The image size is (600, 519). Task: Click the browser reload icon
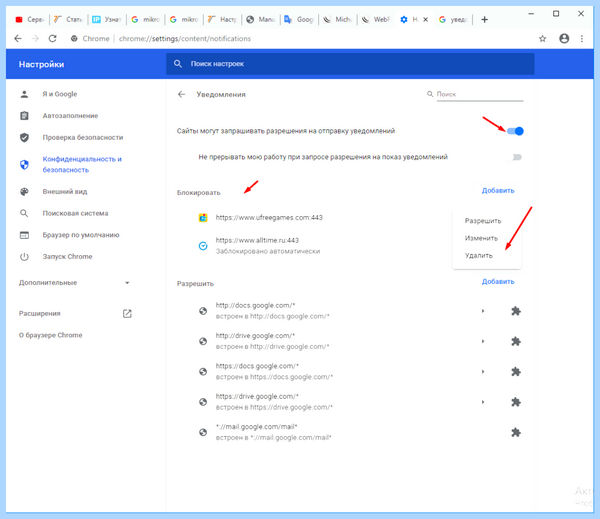[53, 39]
